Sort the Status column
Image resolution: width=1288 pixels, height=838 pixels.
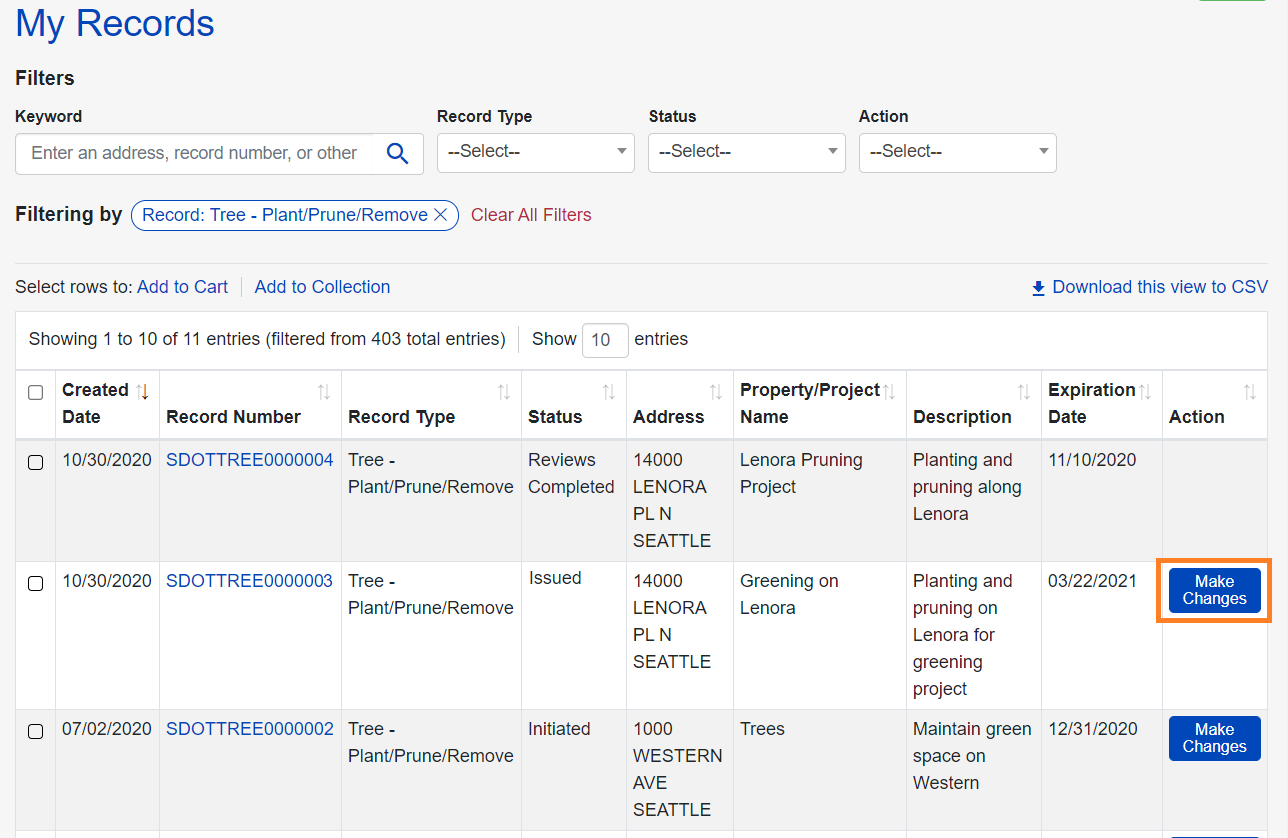click(x=608, y=392)
